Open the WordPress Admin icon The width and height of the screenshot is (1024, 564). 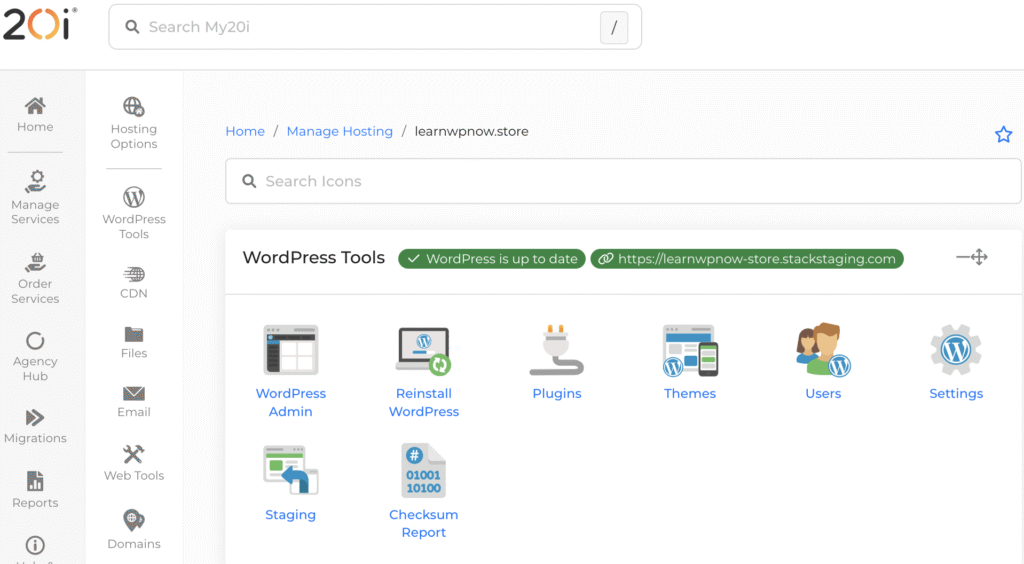(290, 351)
